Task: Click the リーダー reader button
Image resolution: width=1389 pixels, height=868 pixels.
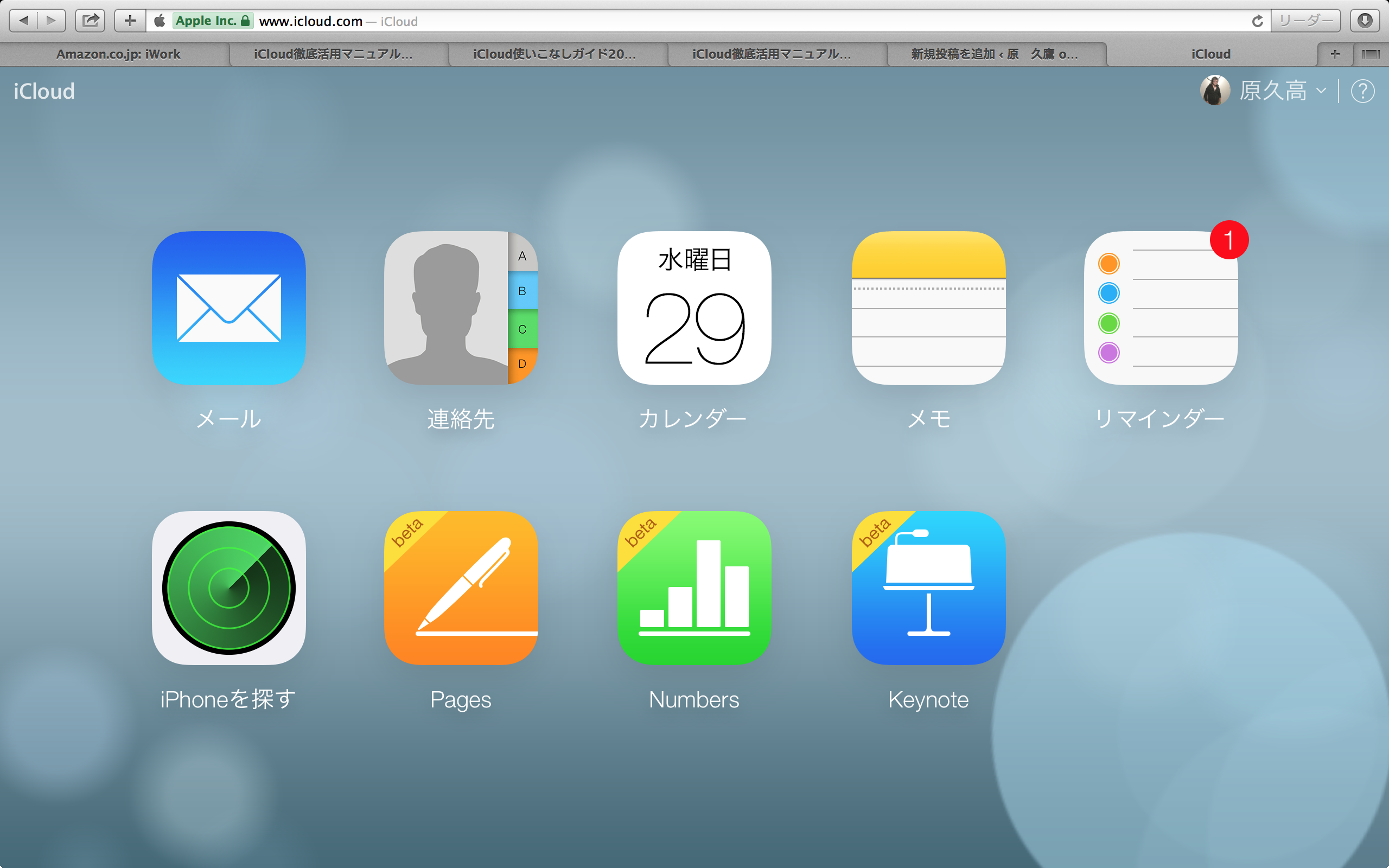Action: pyautogui.click(x=1306, y=21)
